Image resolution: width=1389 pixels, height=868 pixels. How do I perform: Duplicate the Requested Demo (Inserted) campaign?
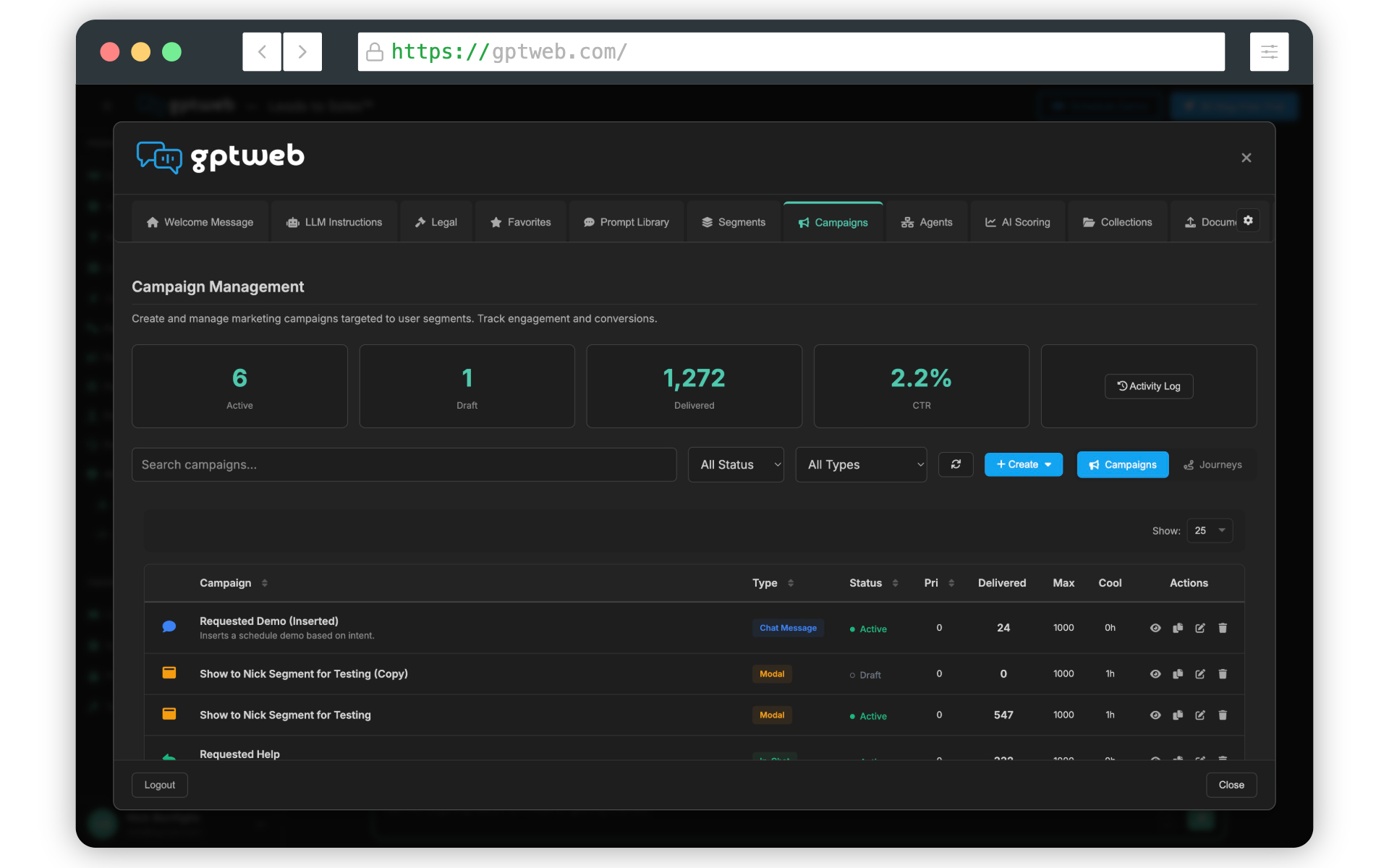pyautogui.click(x=1178, y=628)
